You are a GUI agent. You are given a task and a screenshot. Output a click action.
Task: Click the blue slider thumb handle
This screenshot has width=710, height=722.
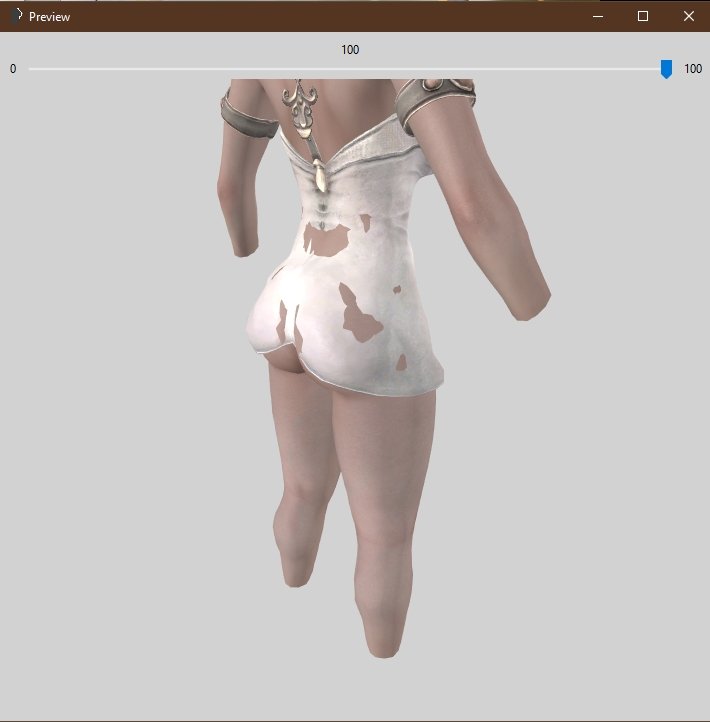[666, 68]
